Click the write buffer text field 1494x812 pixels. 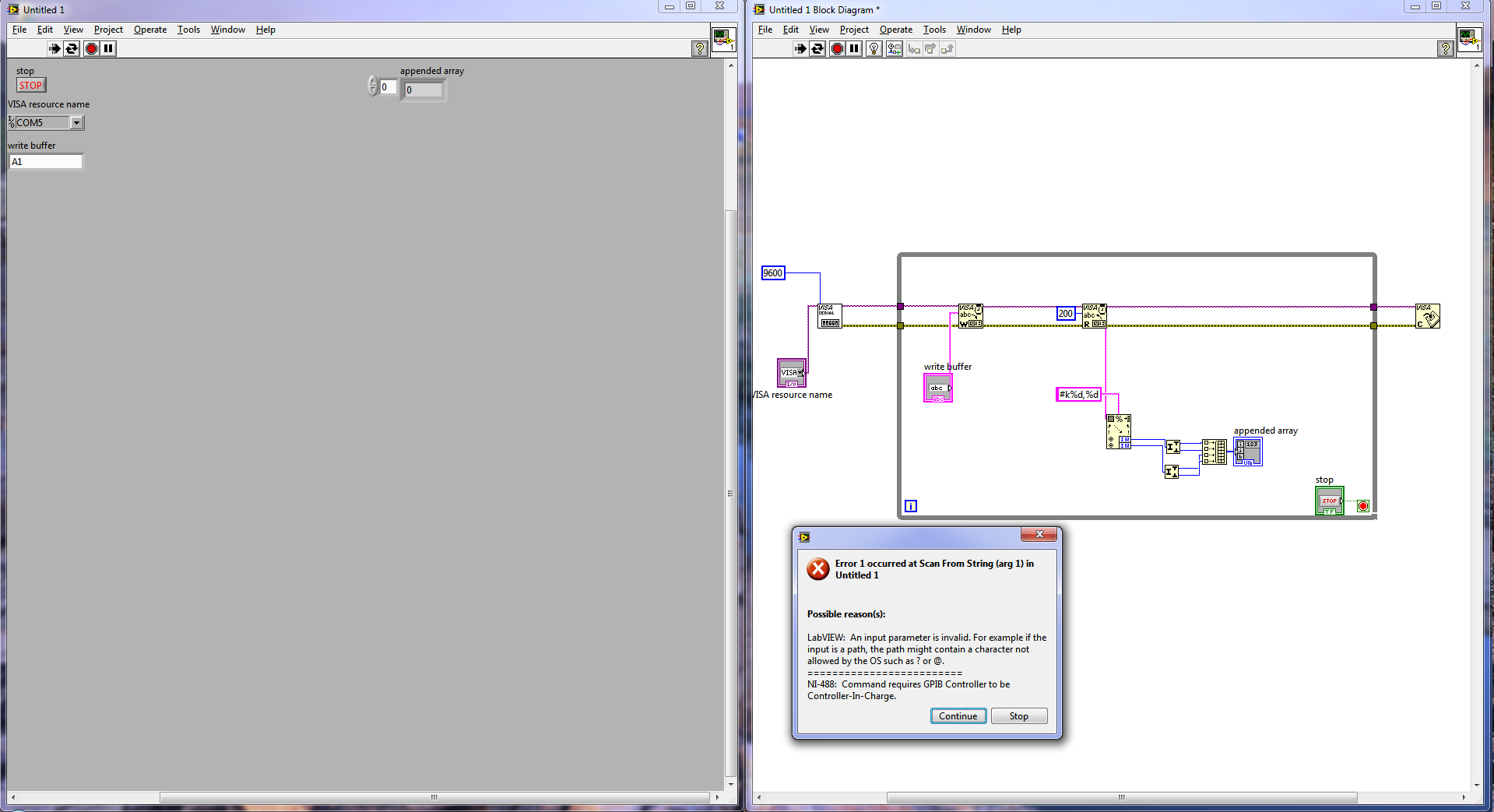[46, 162]
